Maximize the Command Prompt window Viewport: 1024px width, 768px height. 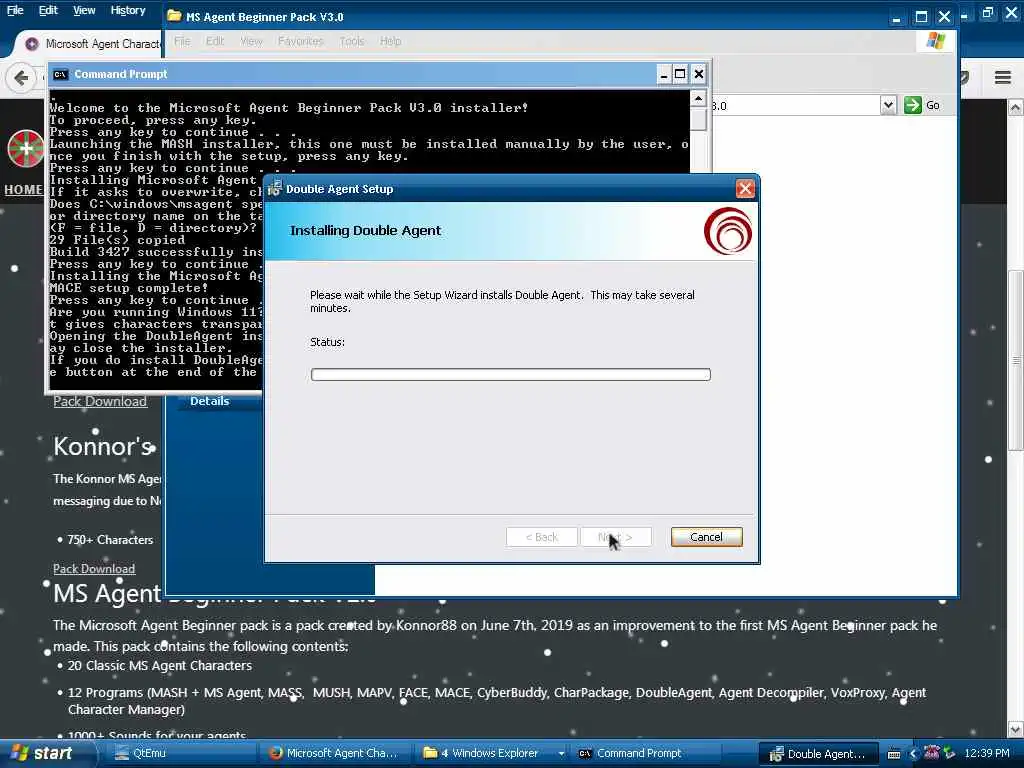point(680,74)
